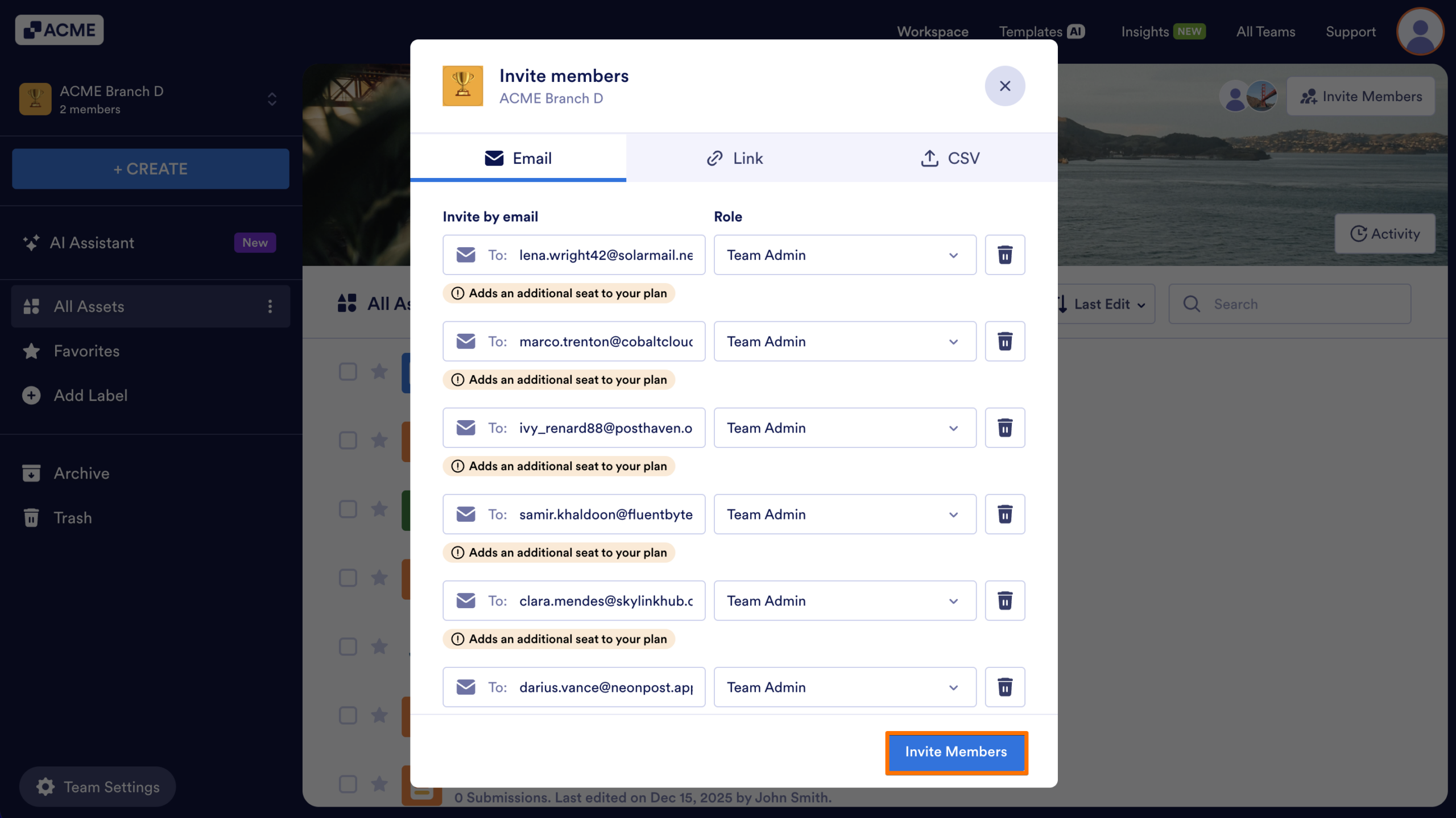Open the Last Edit sort dropdown
The image size is (1456, 818).
(x=1102, y=304)
